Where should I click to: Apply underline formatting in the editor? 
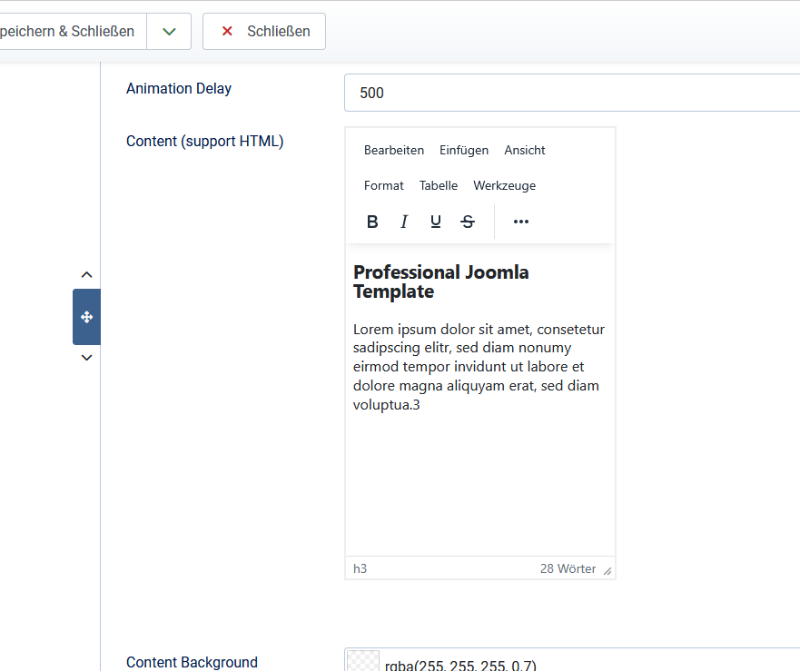click(x=436, y=222)
